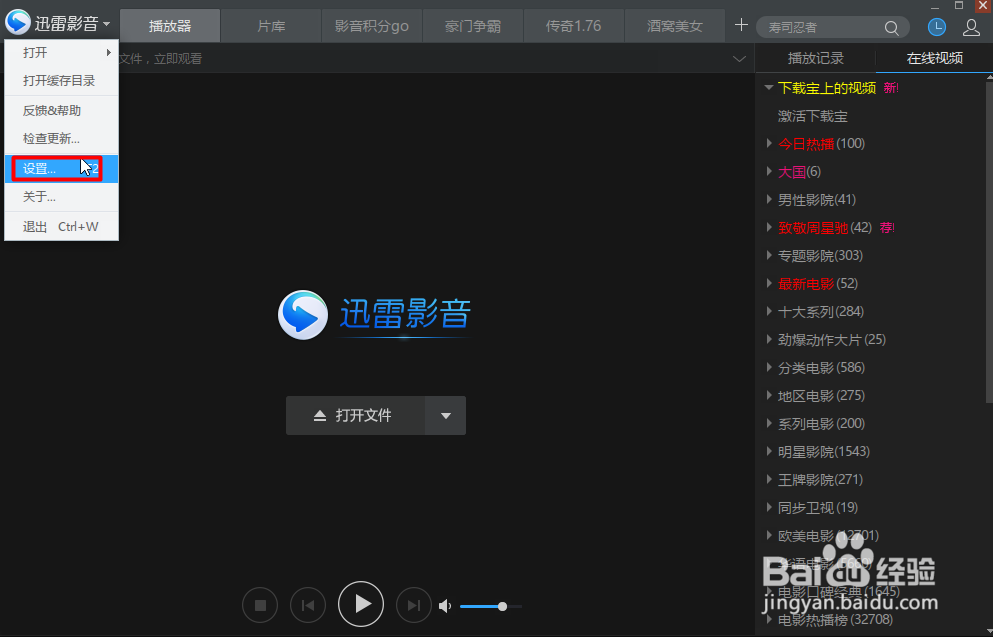993x637 pixels.
Task: Select 关于... menu item
Action: pos(61,197)
